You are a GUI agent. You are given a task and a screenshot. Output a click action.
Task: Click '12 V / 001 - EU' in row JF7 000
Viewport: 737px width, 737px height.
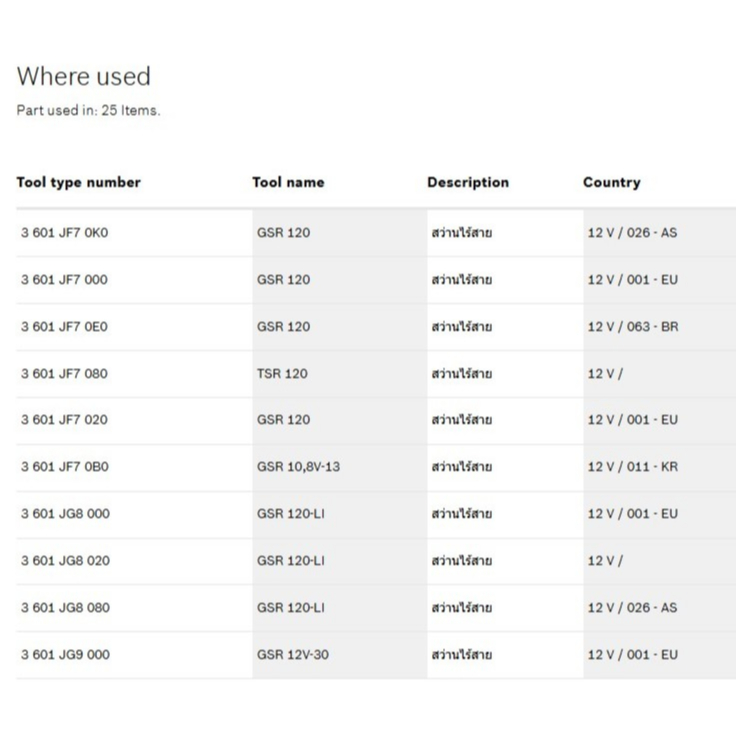pos(633,280)
